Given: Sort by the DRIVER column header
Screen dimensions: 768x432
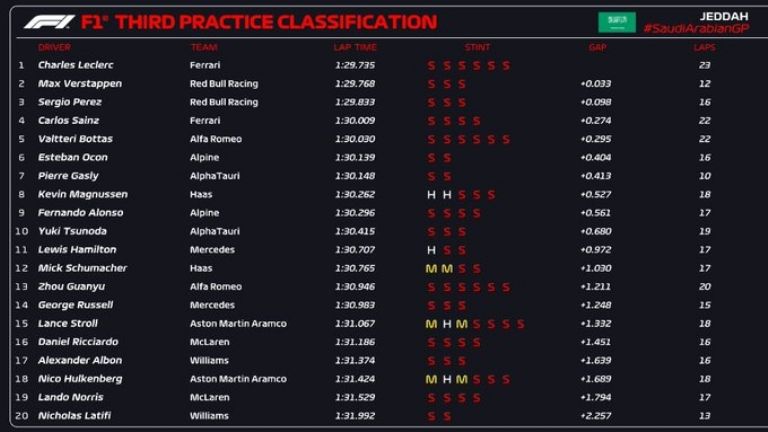Looking at the screenshot, I should point(54,47).
